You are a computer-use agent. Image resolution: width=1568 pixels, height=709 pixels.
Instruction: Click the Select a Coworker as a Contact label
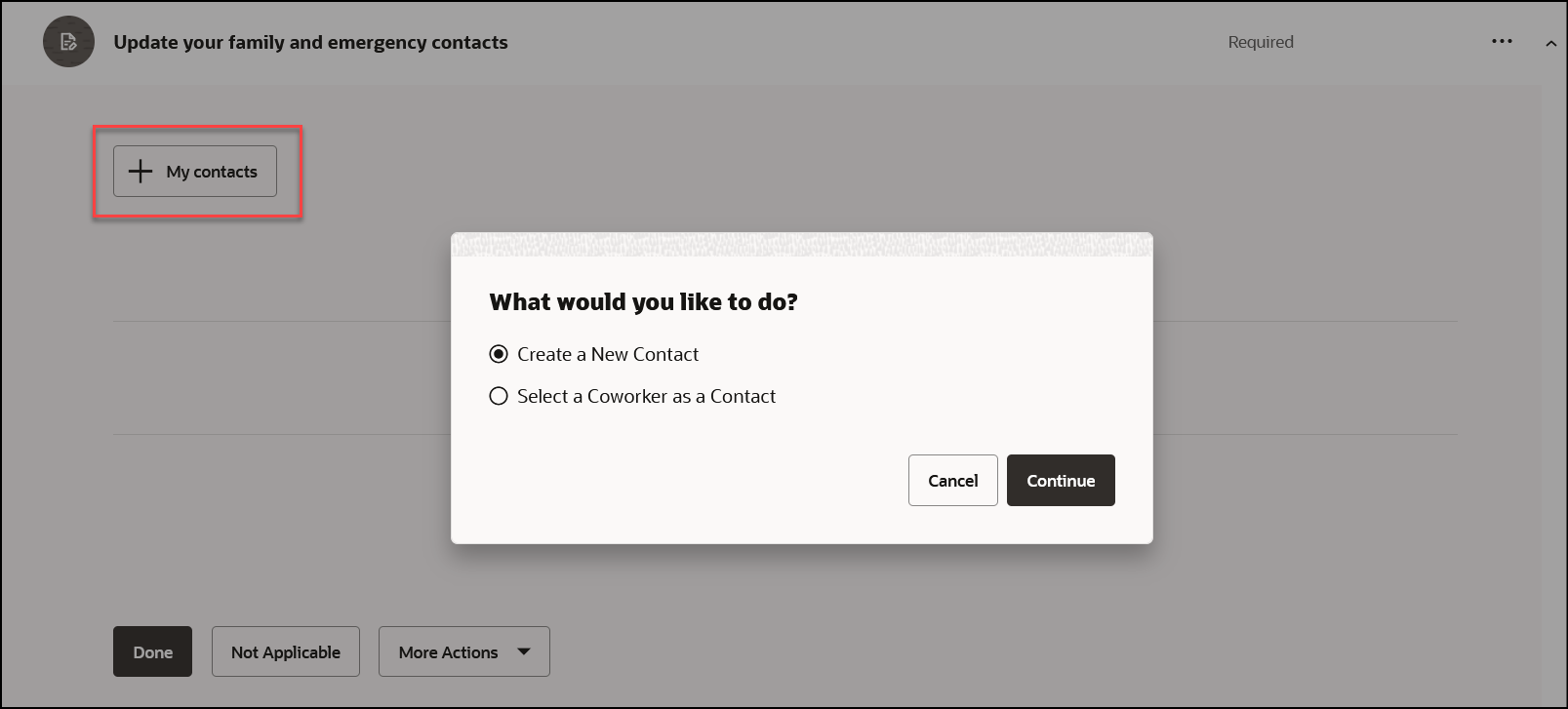click(x=646, y=396)
